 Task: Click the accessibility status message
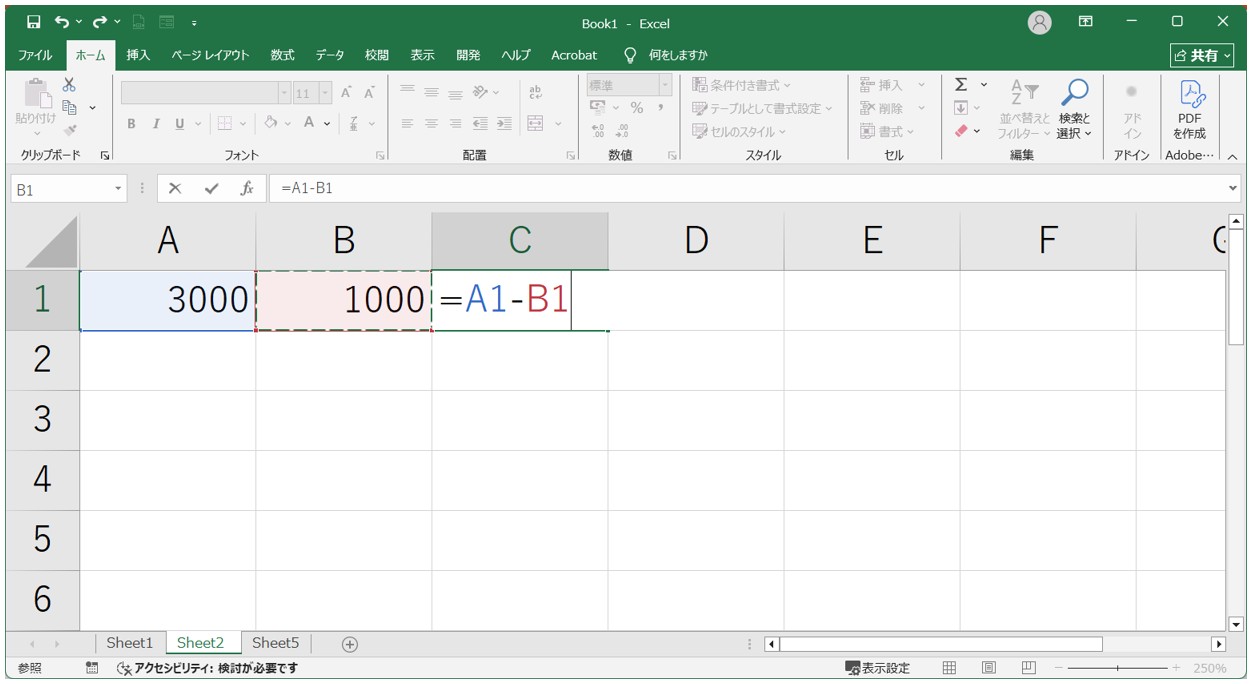207,668
